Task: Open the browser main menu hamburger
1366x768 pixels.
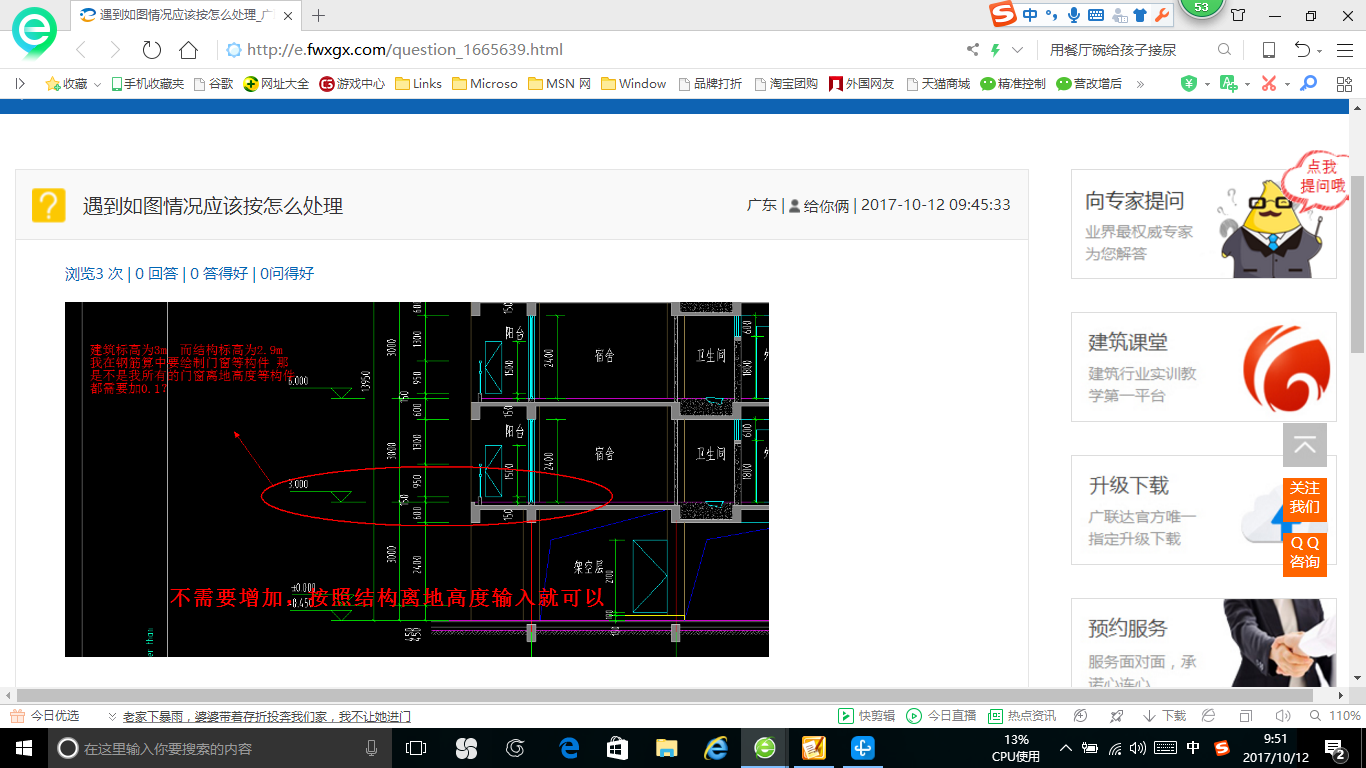Action: 1343,50
